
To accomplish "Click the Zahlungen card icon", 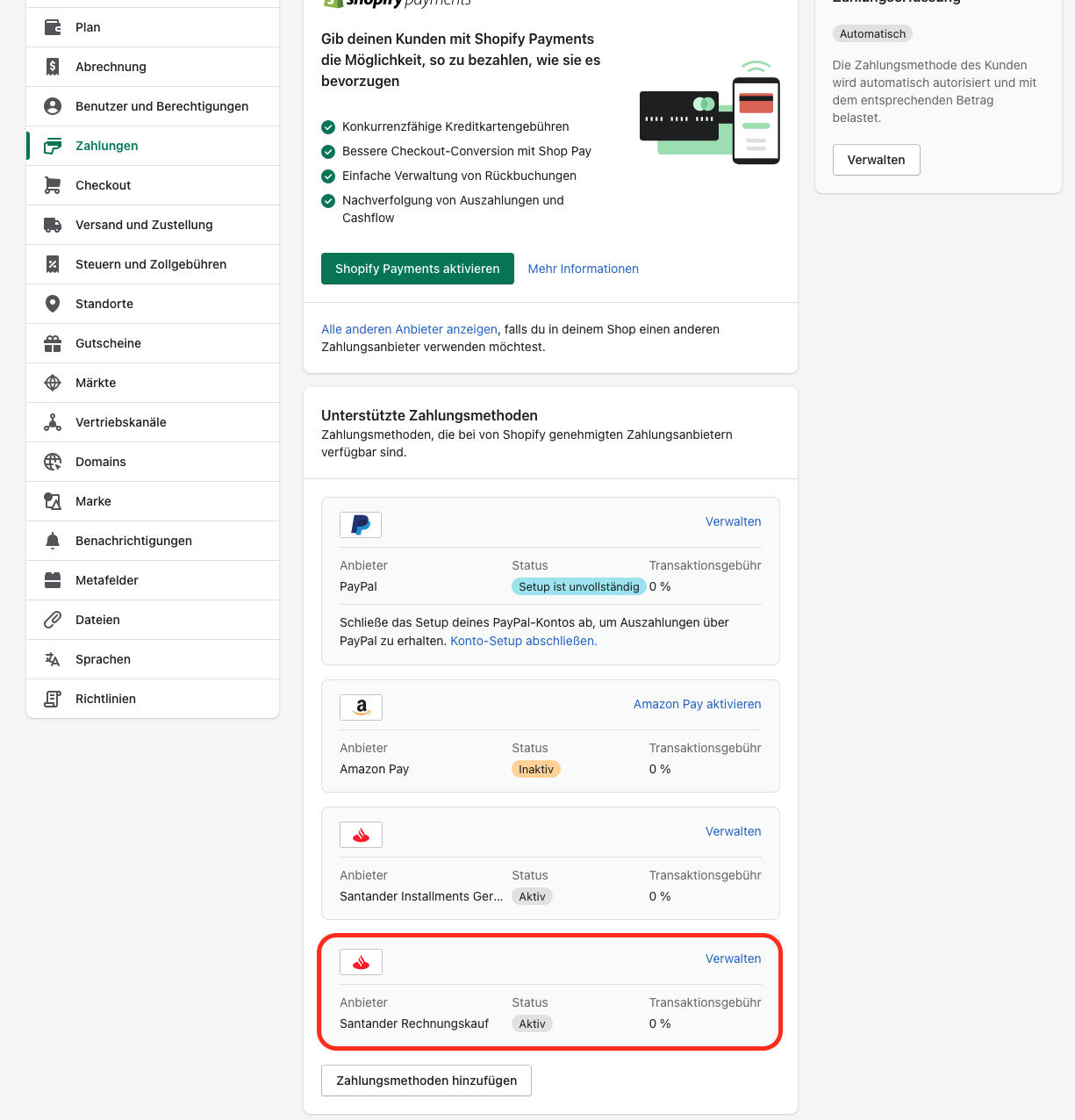I will (x=53, y=146).
